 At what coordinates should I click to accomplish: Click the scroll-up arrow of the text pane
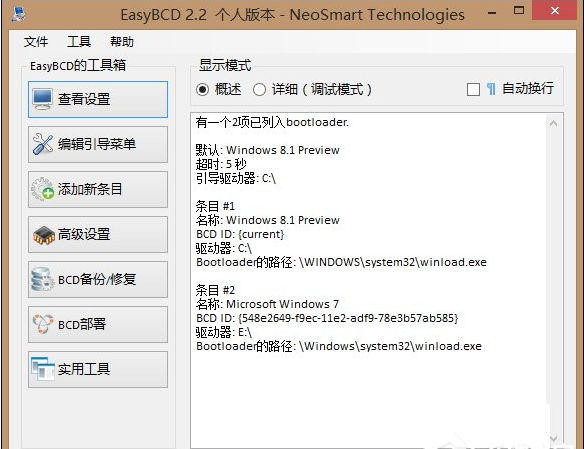[x=553, y=123]
